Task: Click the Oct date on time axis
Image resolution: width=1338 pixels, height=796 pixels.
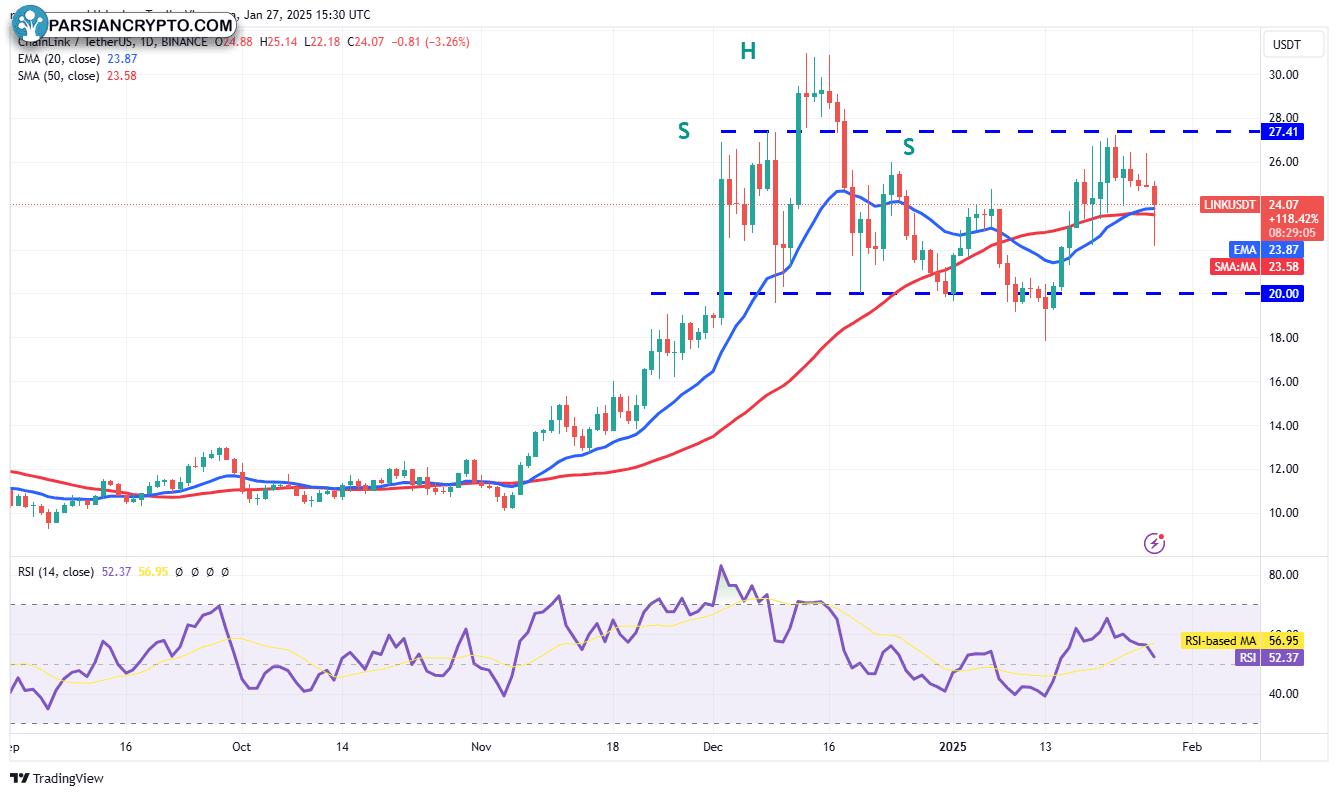Action: point(241,746)
